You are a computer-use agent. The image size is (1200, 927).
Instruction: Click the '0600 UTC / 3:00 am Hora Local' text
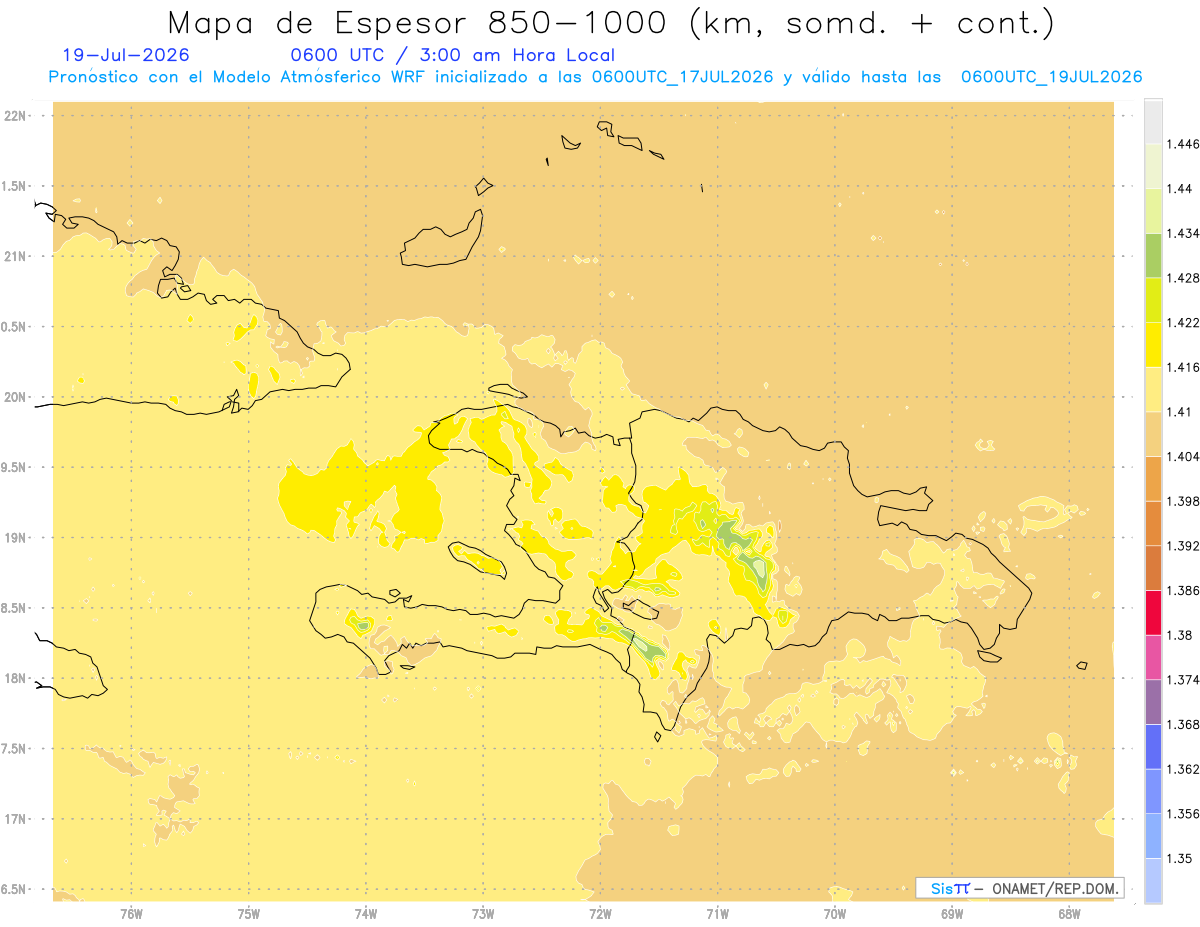(x=452, y=56)
